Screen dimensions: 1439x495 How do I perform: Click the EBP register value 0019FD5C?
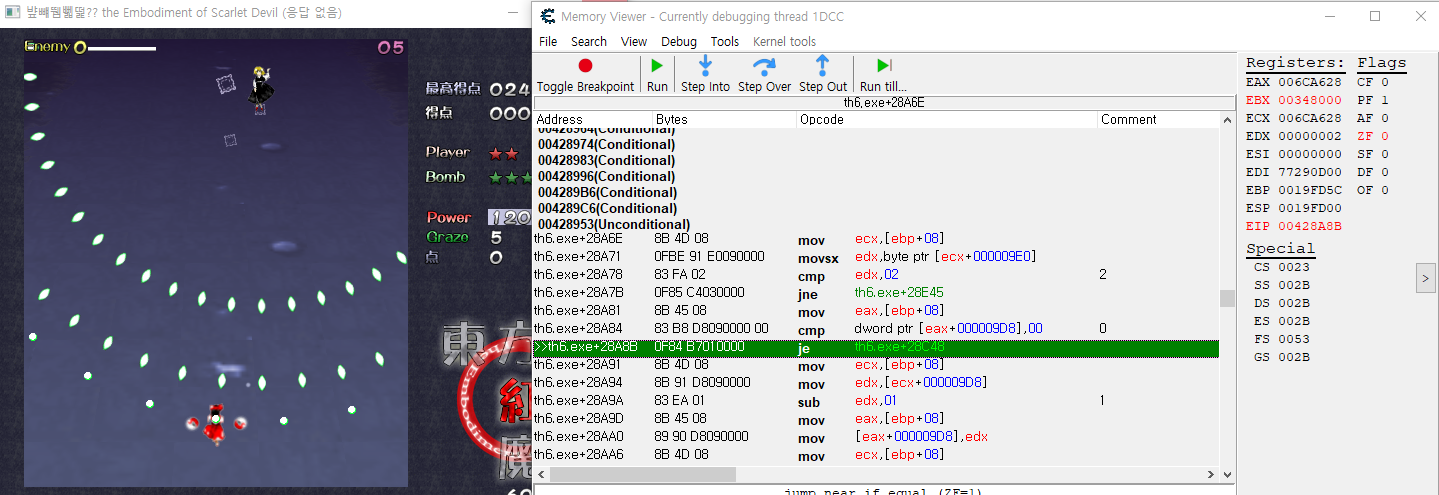point(1310,190)
